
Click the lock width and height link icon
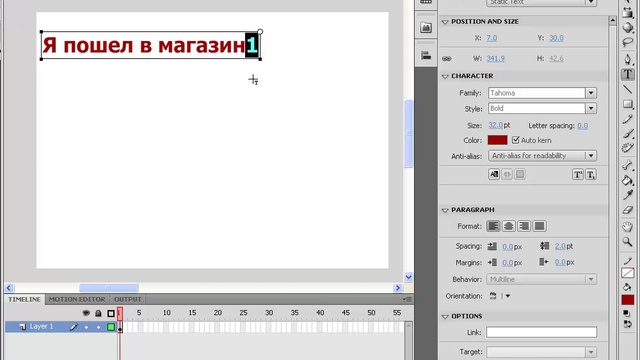click(x=447, y=59)
